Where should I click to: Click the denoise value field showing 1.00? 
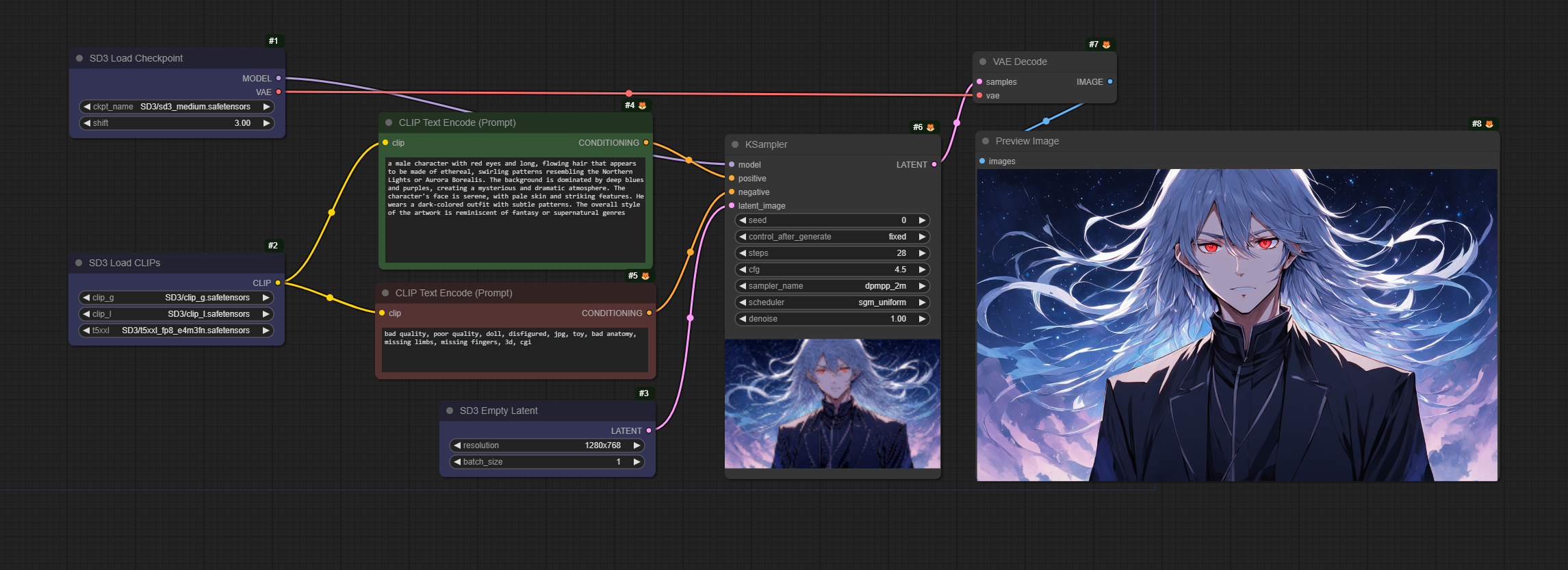tap(832, 319)
